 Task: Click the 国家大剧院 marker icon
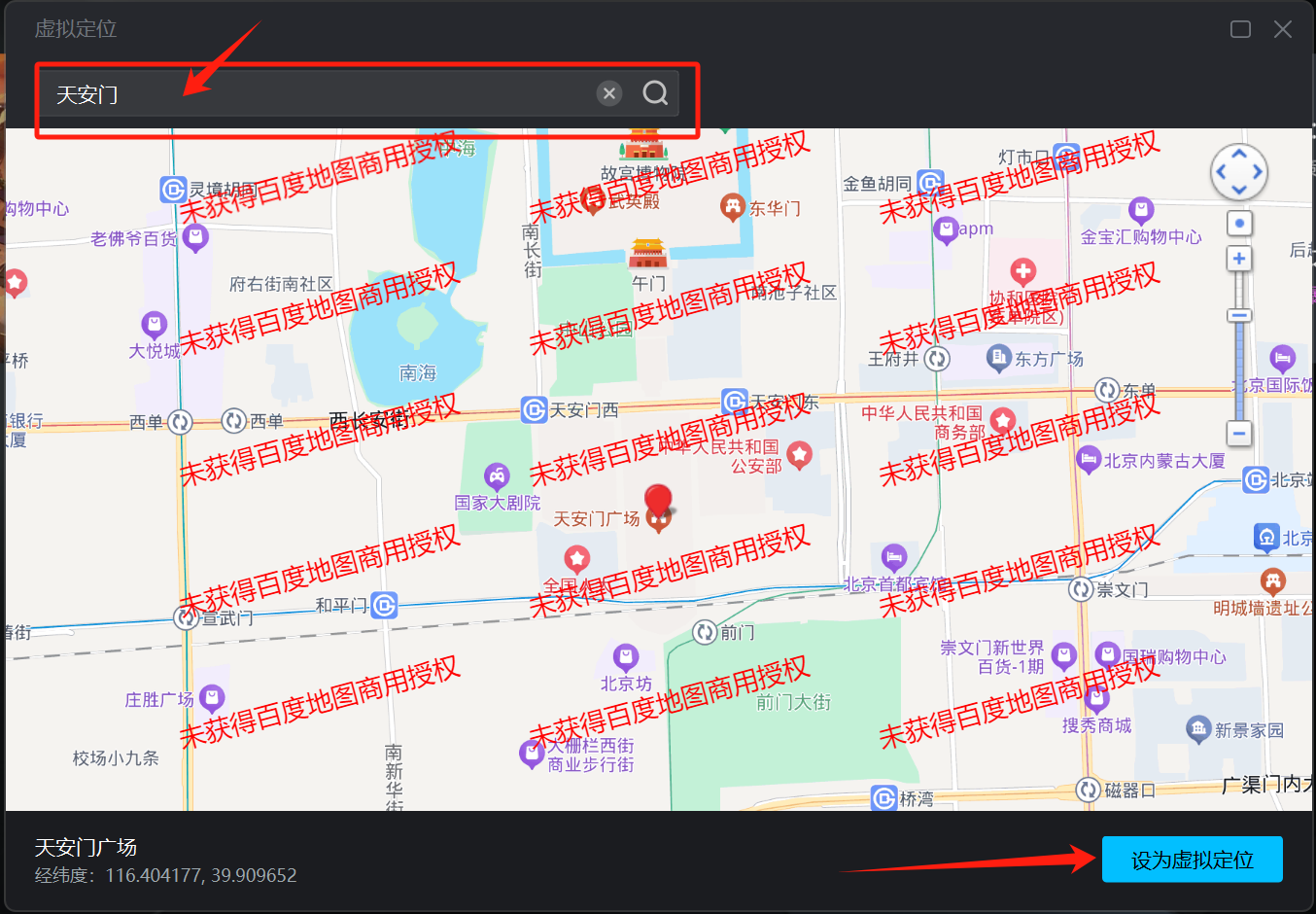click(497, 476)
